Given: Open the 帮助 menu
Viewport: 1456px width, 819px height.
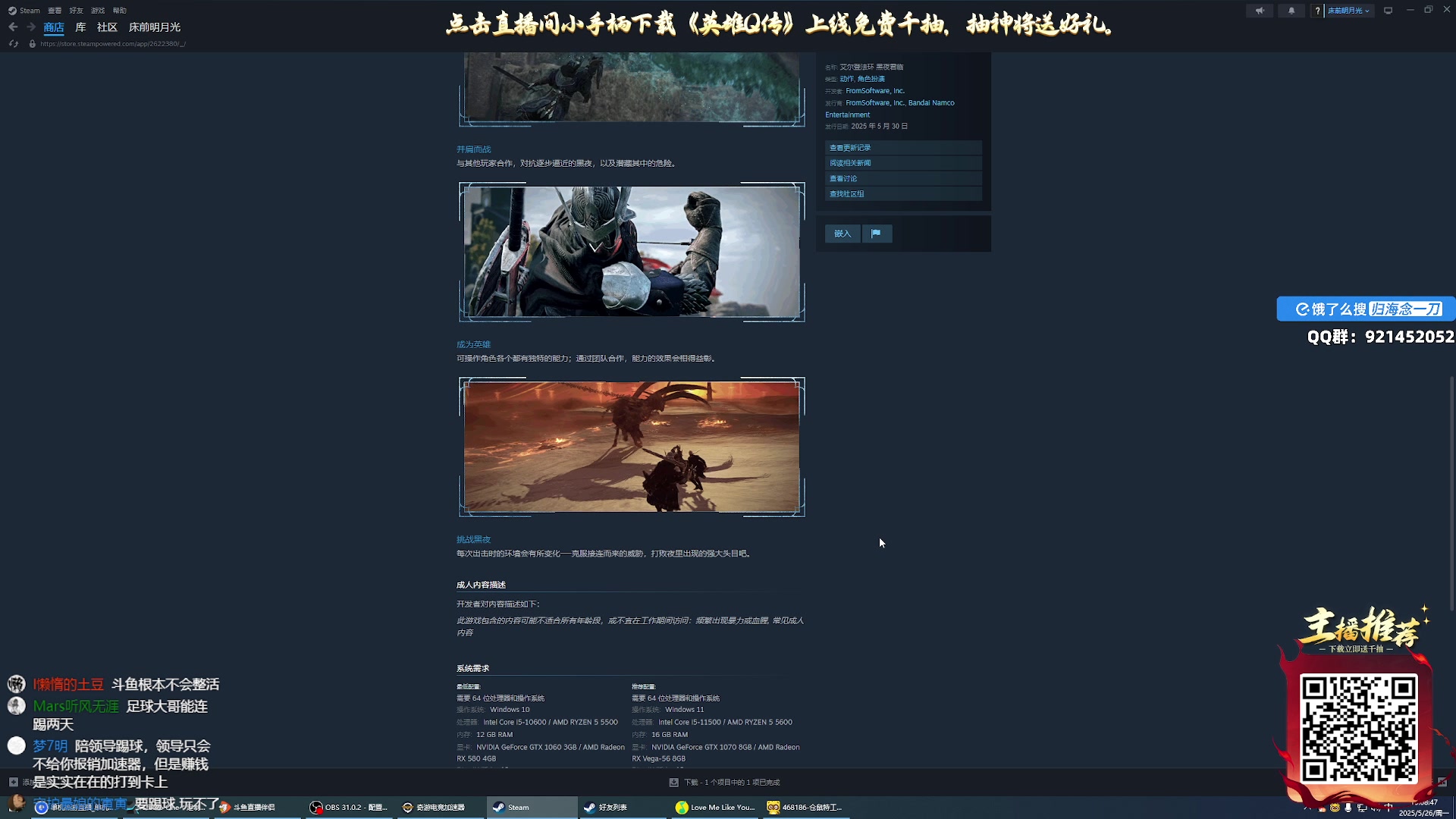Looking at the screenshot, I should (x=120, y=11).
